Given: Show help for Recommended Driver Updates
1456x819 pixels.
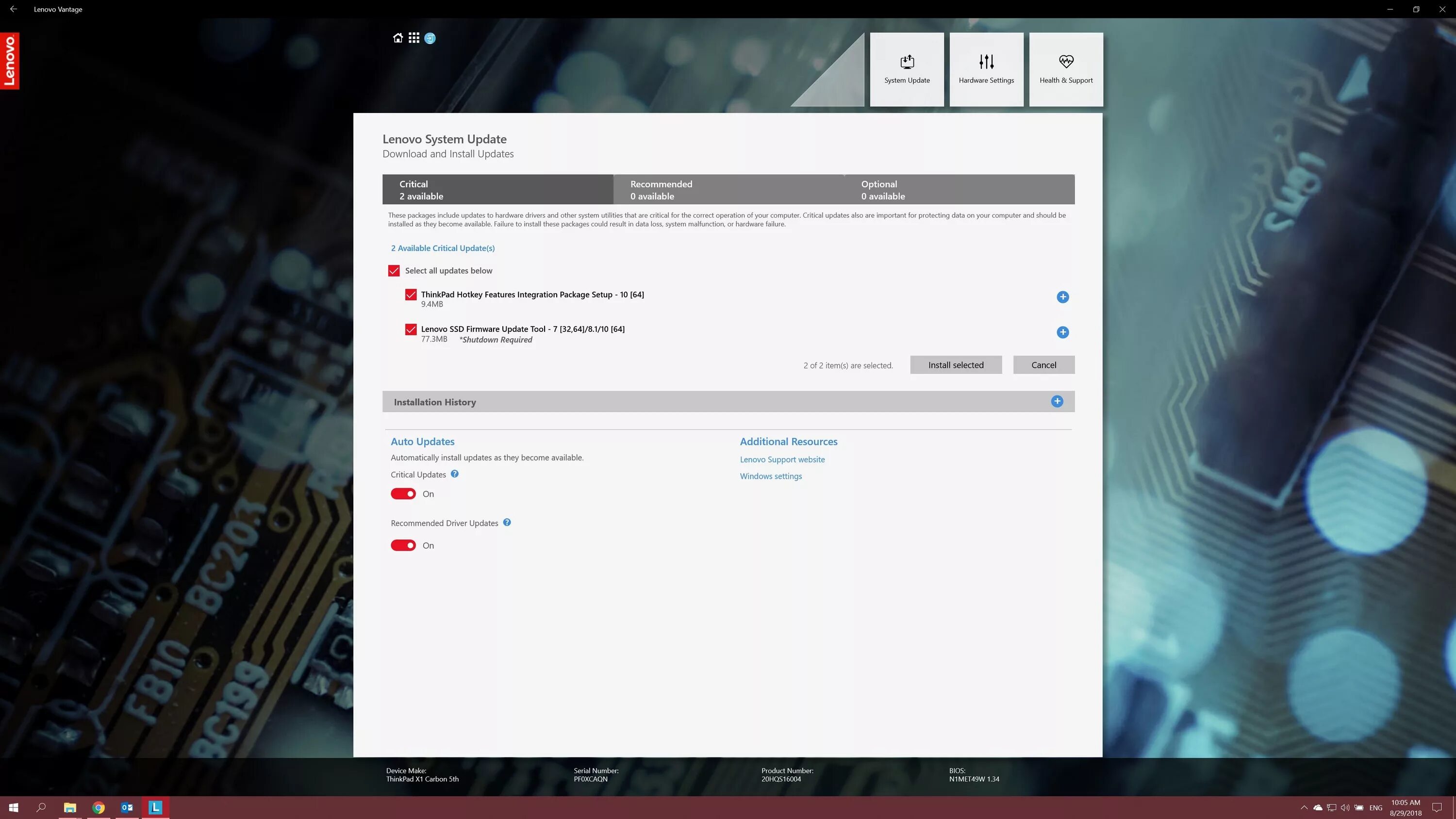Looking at the screenshot, I should point(507,523).
